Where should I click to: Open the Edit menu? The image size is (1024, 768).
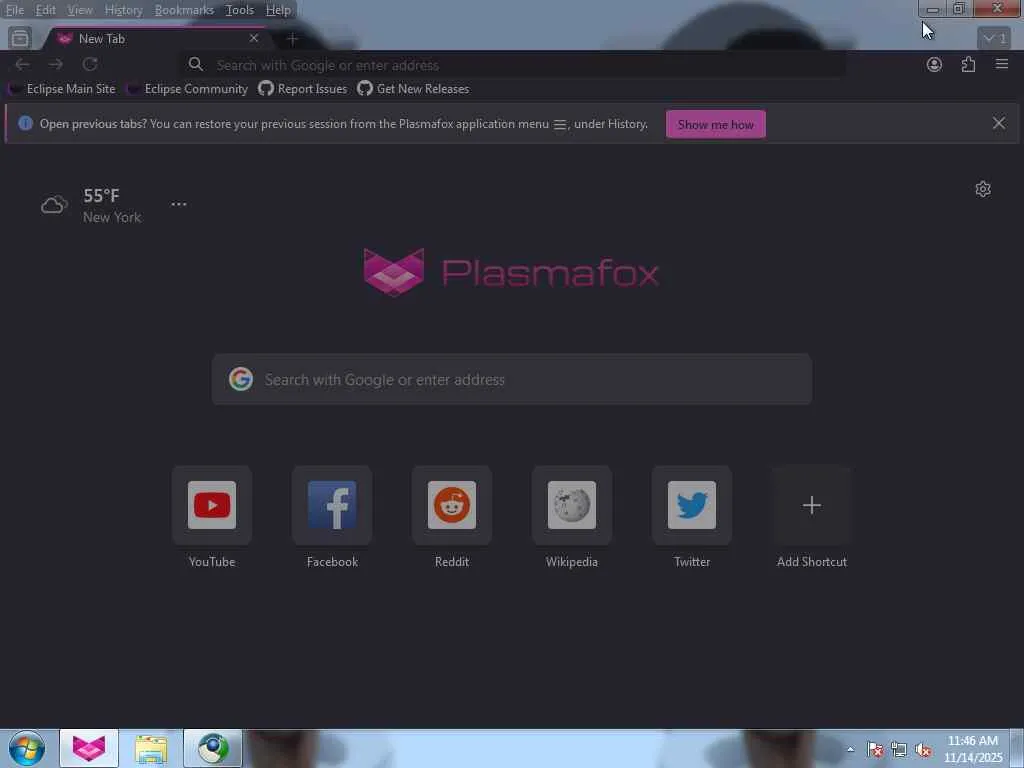(45, 10)
